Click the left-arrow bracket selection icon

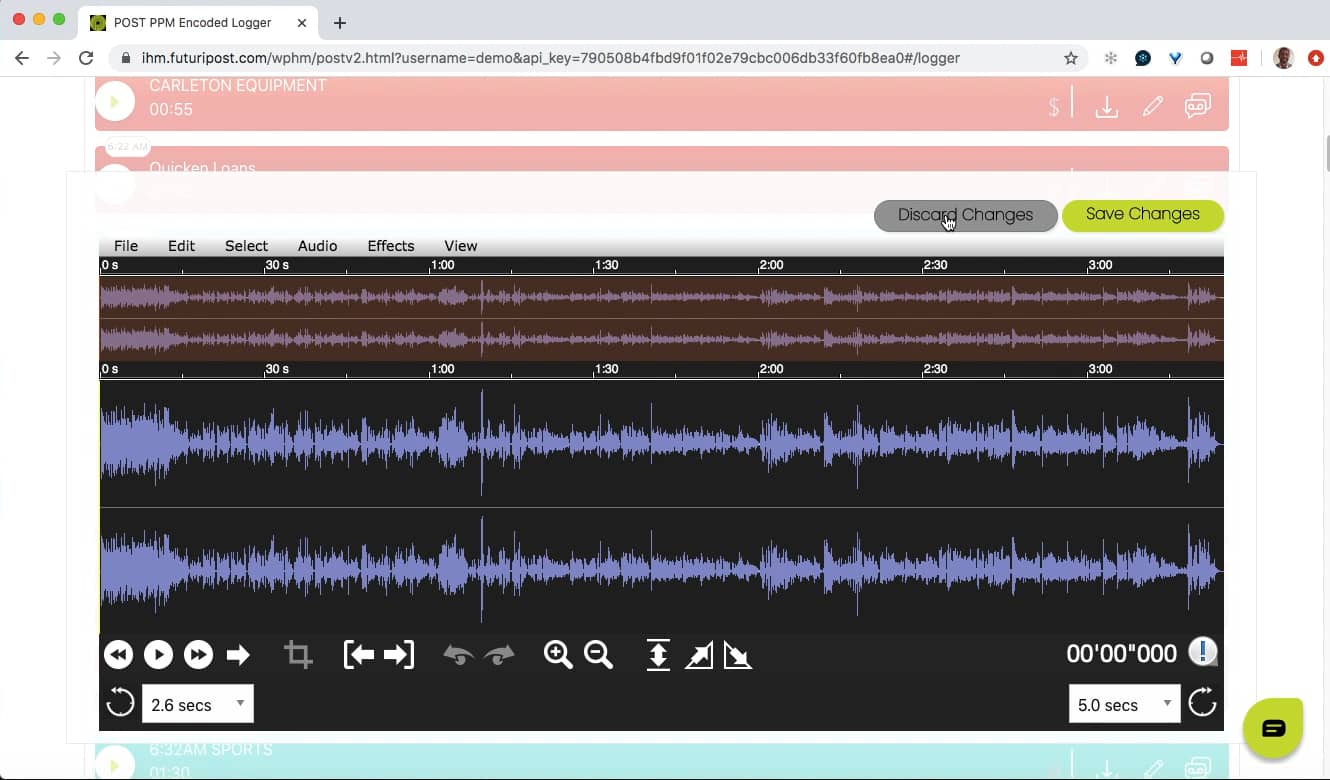359,655
